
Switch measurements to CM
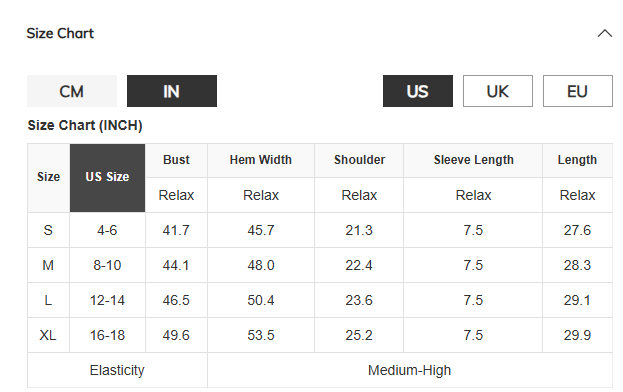[72, 91]
